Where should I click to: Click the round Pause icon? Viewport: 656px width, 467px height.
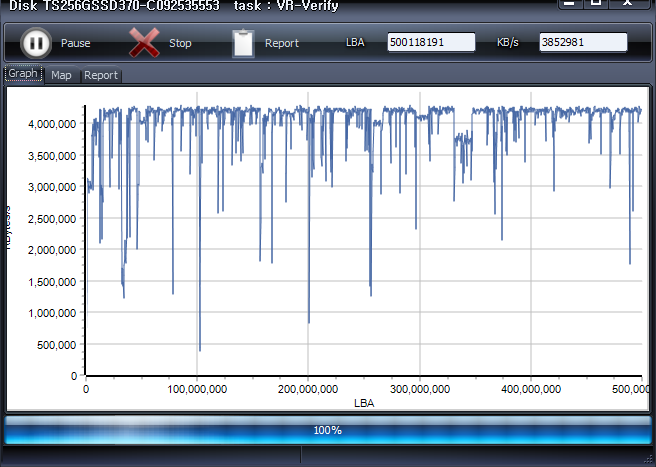tap(36, 43)
